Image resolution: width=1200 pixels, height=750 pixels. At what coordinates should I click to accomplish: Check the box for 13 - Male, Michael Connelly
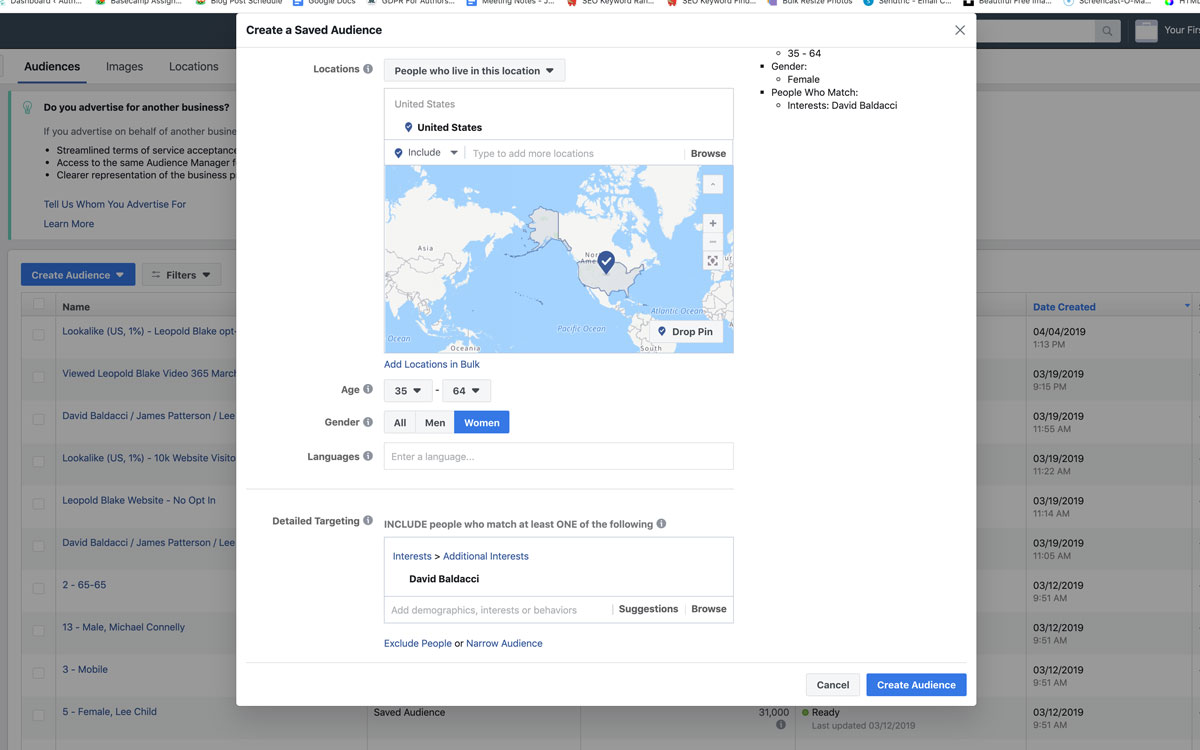coord(38,631)
